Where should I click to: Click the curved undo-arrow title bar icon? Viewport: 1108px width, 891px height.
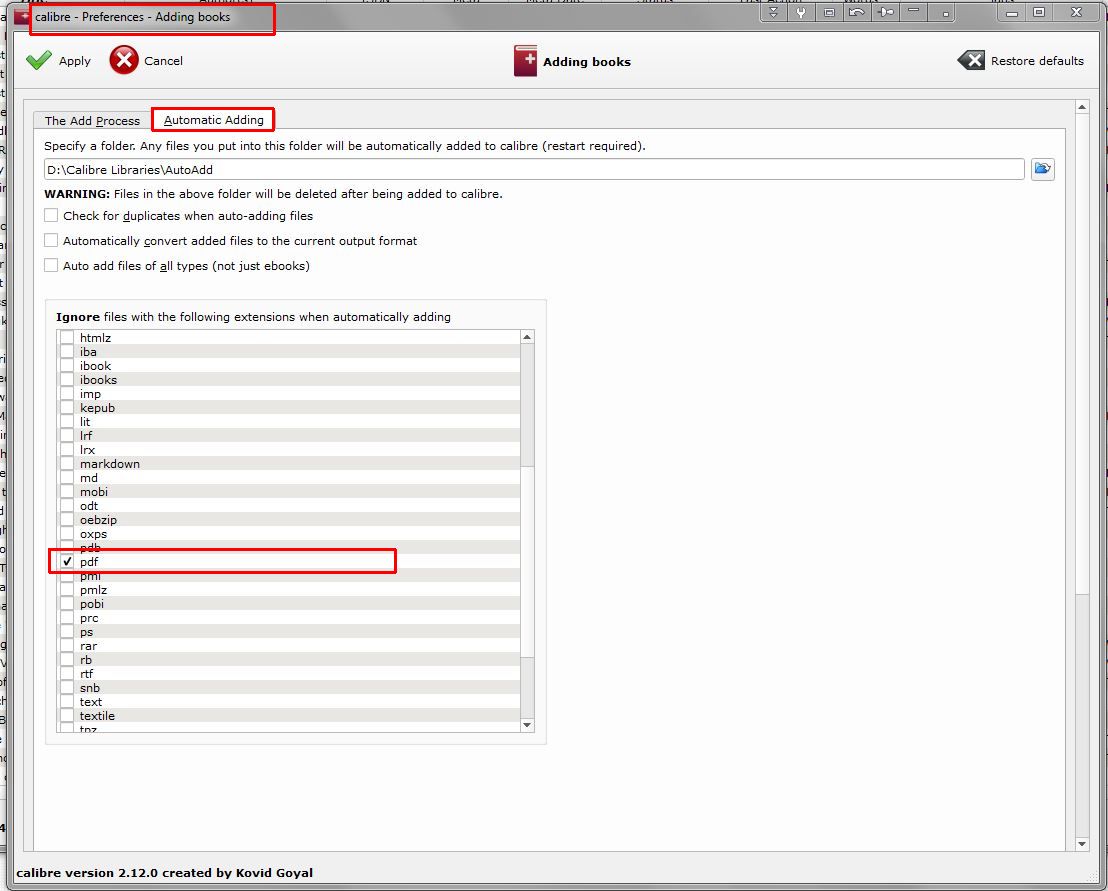tap(857, 12)
